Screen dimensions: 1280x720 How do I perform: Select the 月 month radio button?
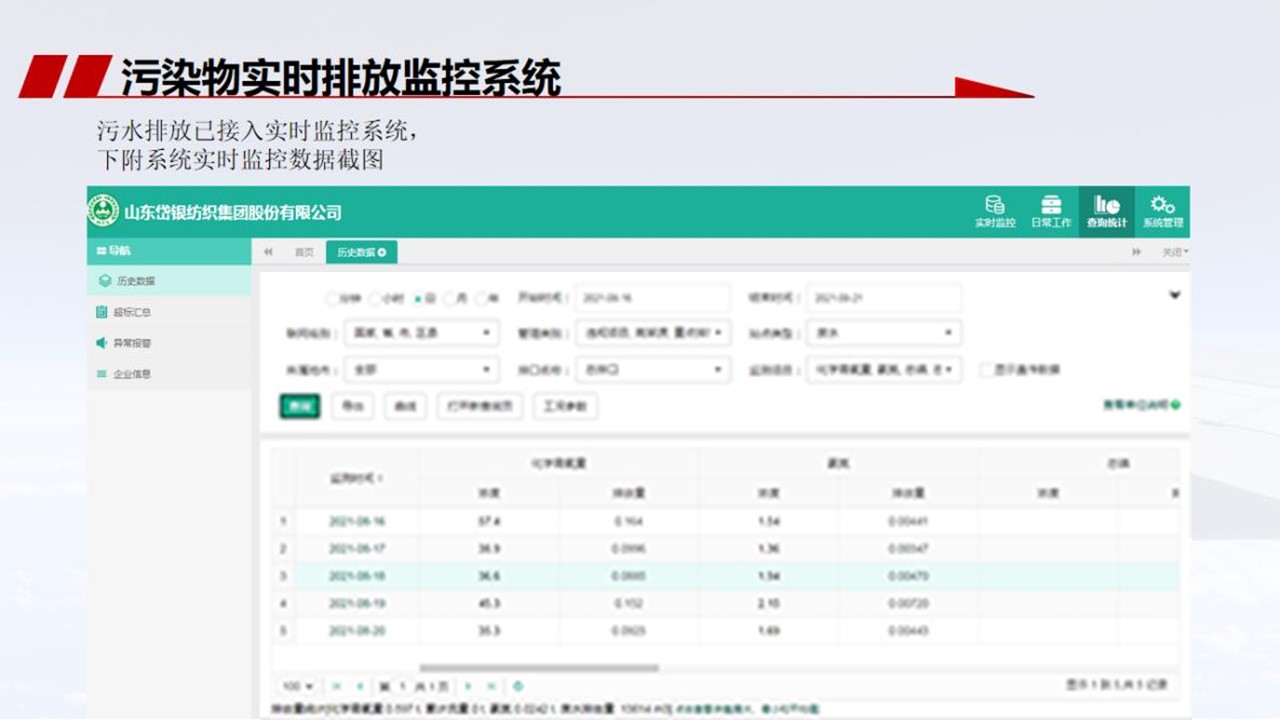coord(448,298)
